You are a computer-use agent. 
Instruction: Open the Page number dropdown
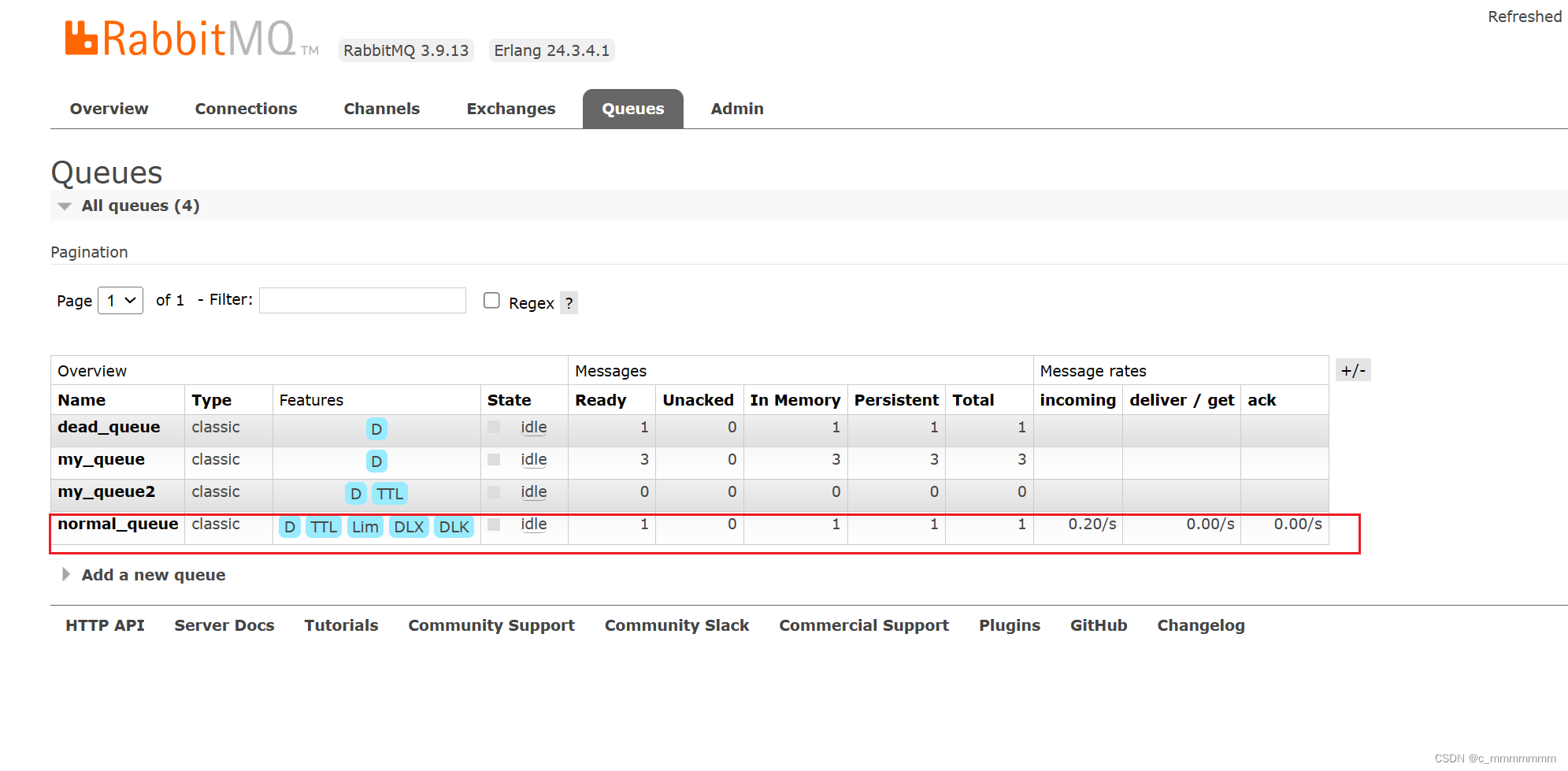coord(120,300)
